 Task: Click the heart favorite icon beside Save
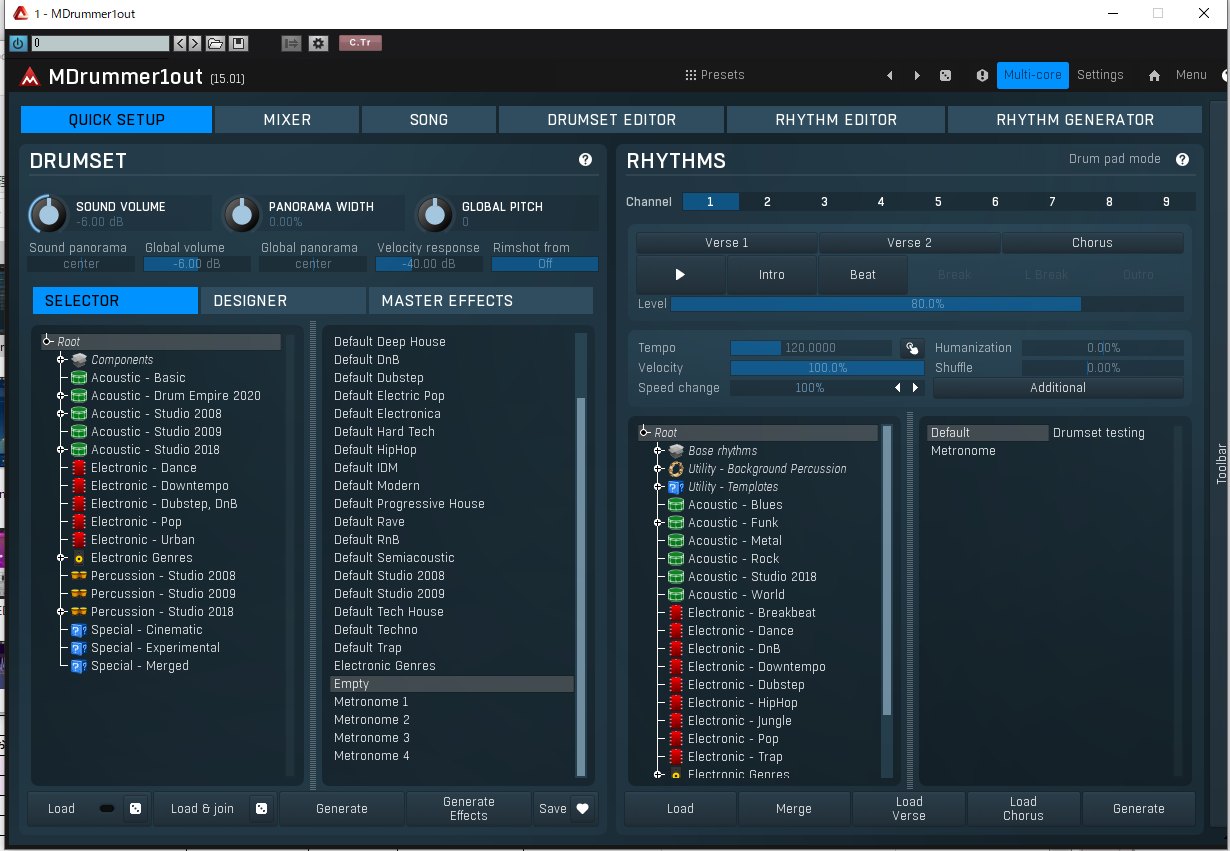pos(583,809)
